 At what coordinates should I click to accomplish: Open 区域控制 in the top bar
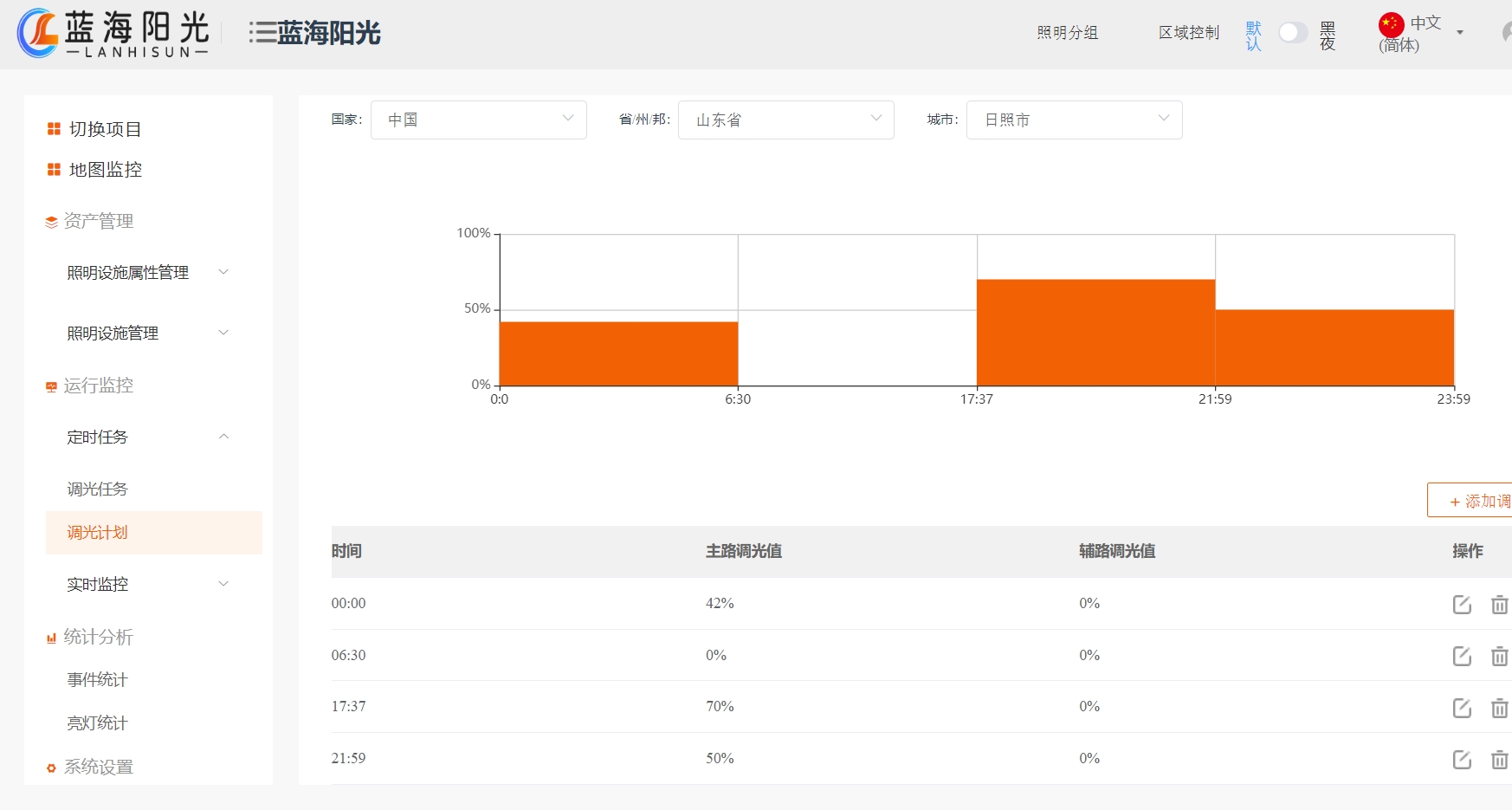coord(1188,33)
